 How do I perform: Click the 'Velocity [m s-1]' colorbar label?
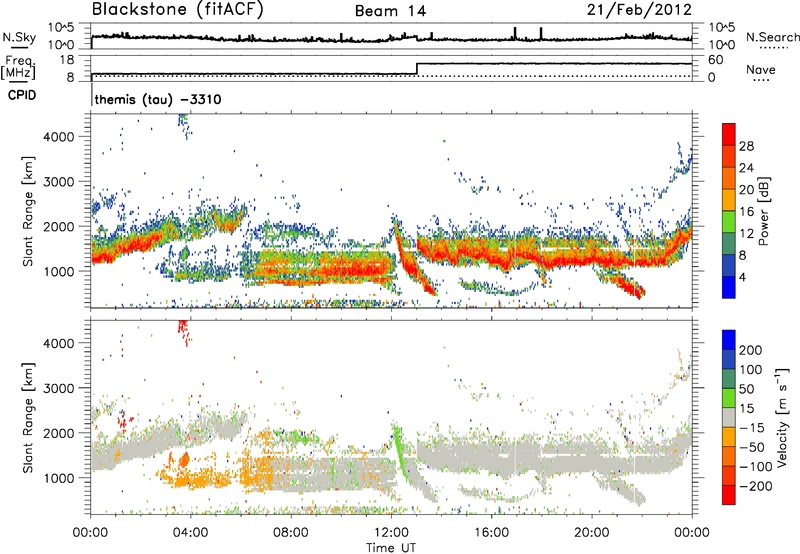tap(782, 417)
